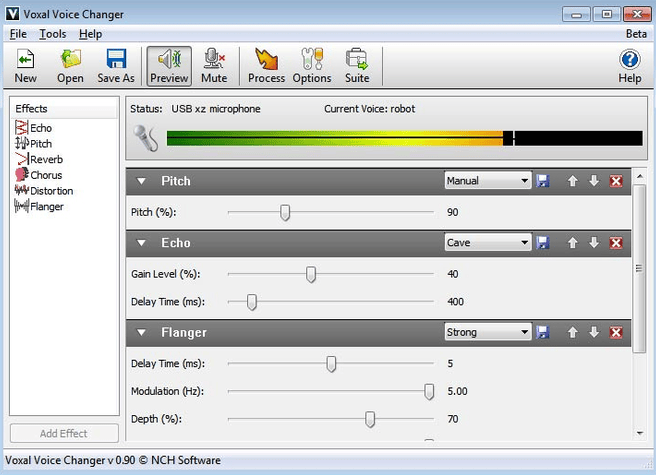This screenshot has height=475, width=656.
Task: Save the Flanger effect preset
Action: [543, 332]
